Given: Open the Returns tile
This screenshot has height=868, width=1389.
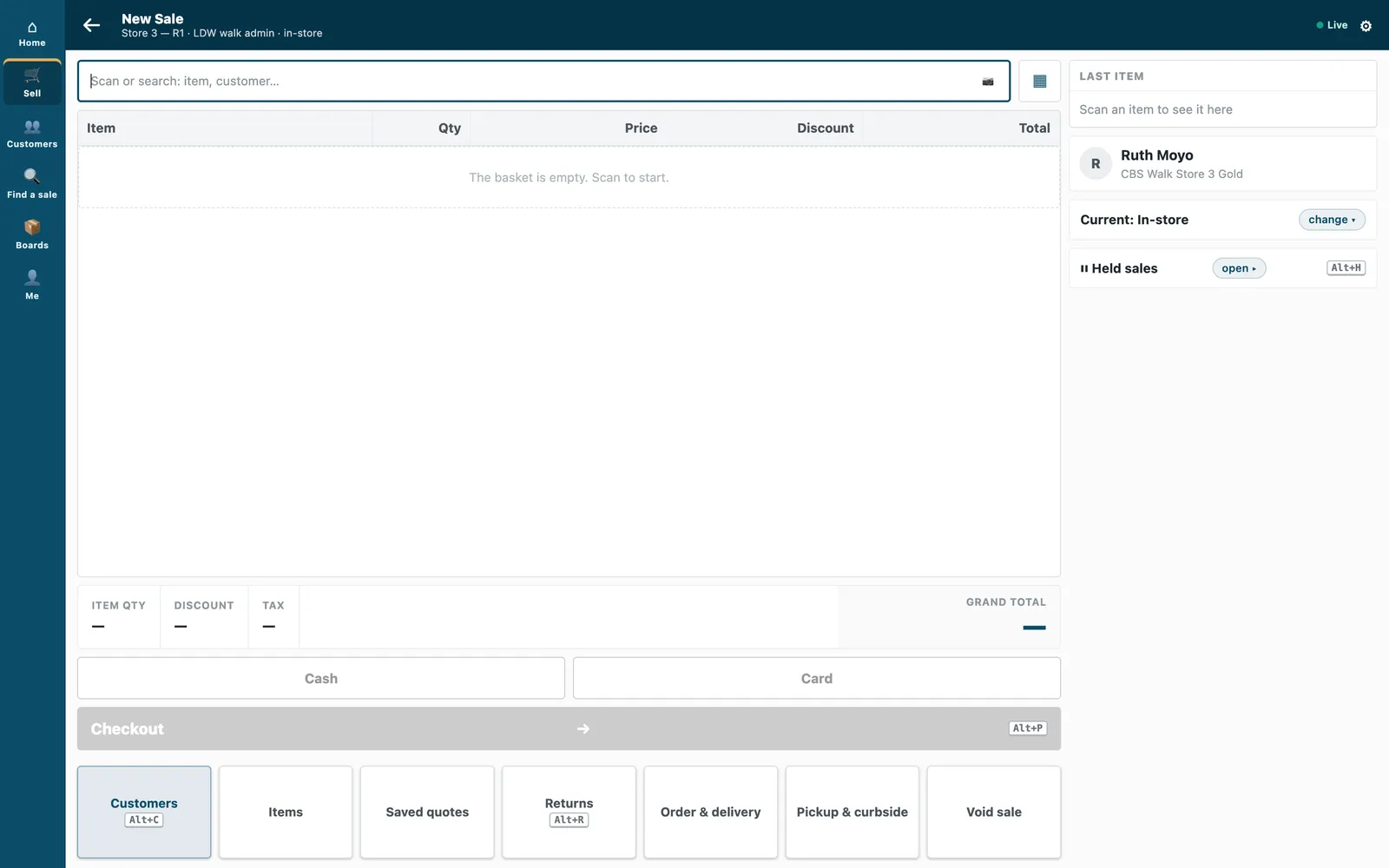Looking at the screenshot, I should point(569,812).
